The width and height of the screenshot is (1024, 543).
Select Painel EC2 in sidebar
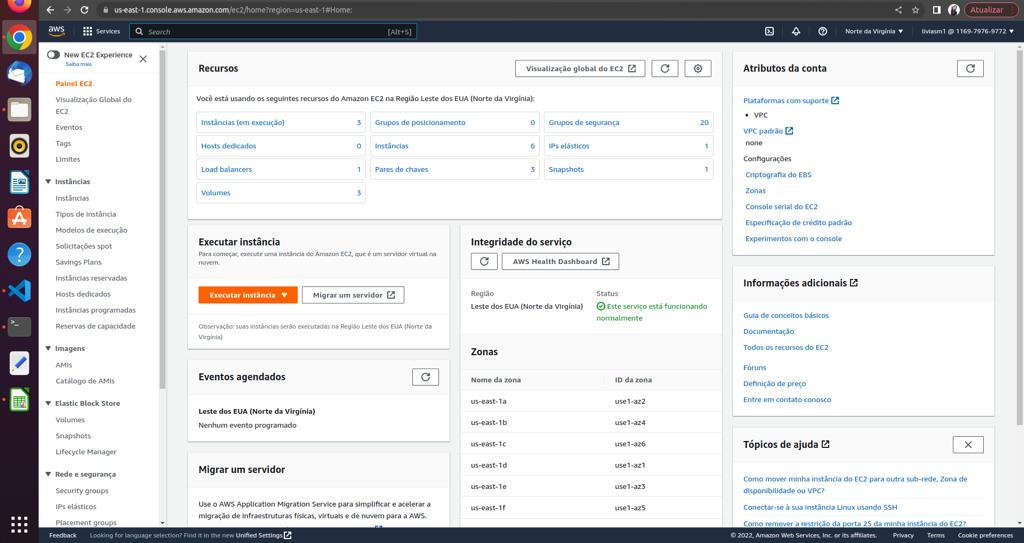74,84
